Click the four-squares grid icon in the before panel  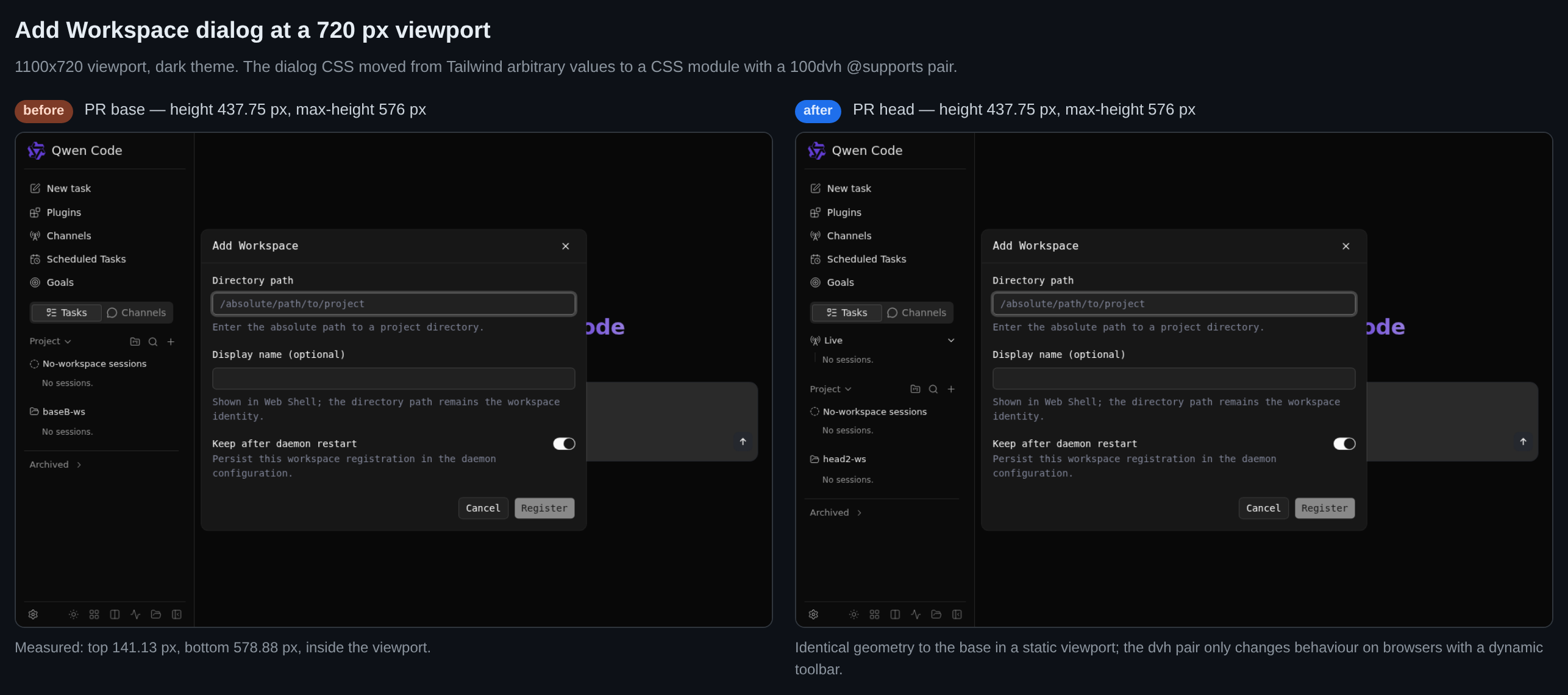[94, 615]
